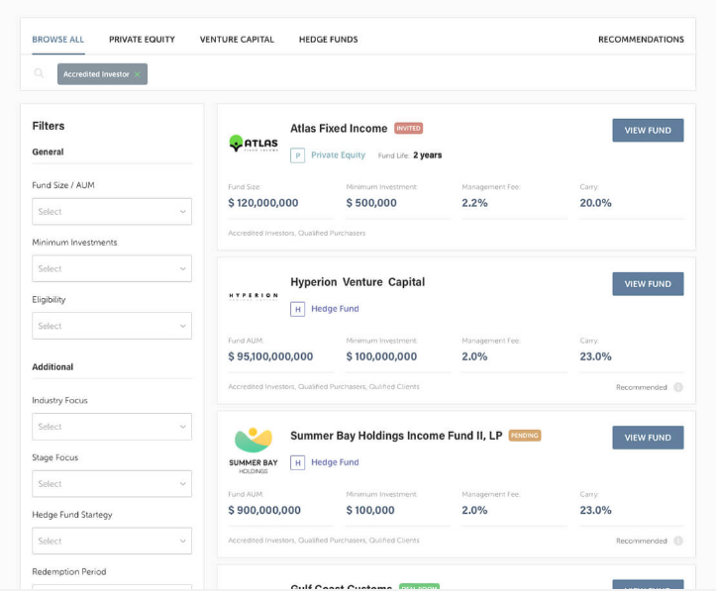Image resolution: width=716 pixels, height=591 pixels.
Task: Click the Summer Bay Holdings logo
Action: [x=253, y=450]
